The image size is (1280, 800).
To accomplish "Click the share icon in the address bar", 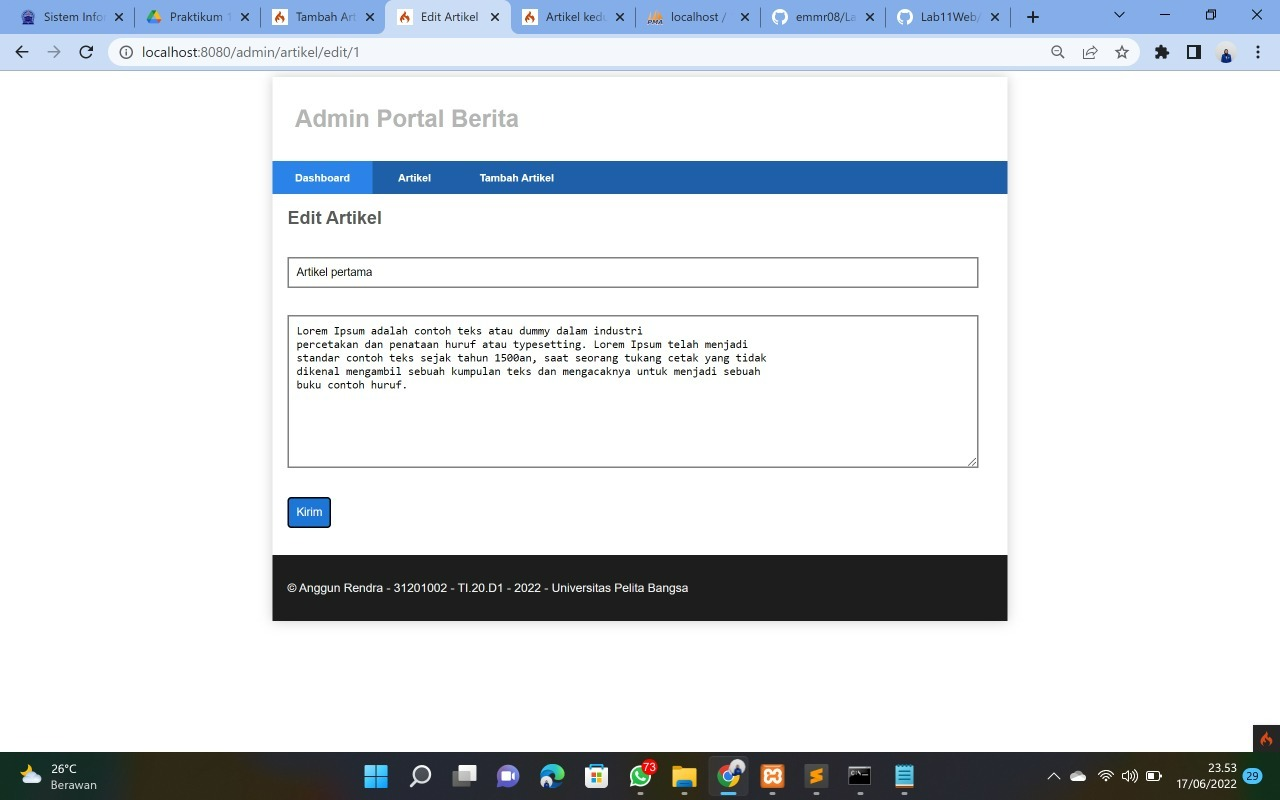I will (x=1089, y=52).
